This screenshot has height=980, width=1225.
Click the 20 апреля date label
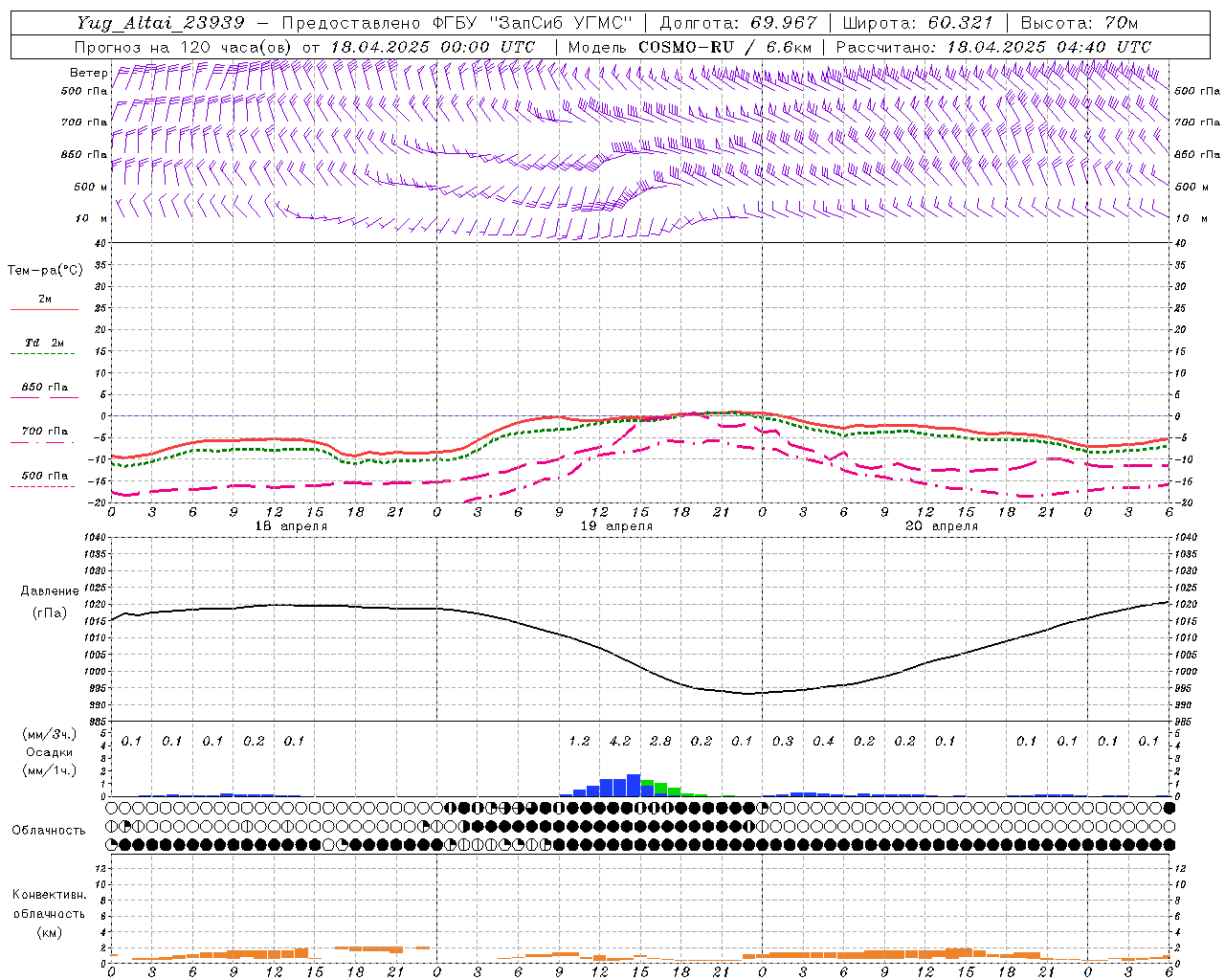point(942,526)
